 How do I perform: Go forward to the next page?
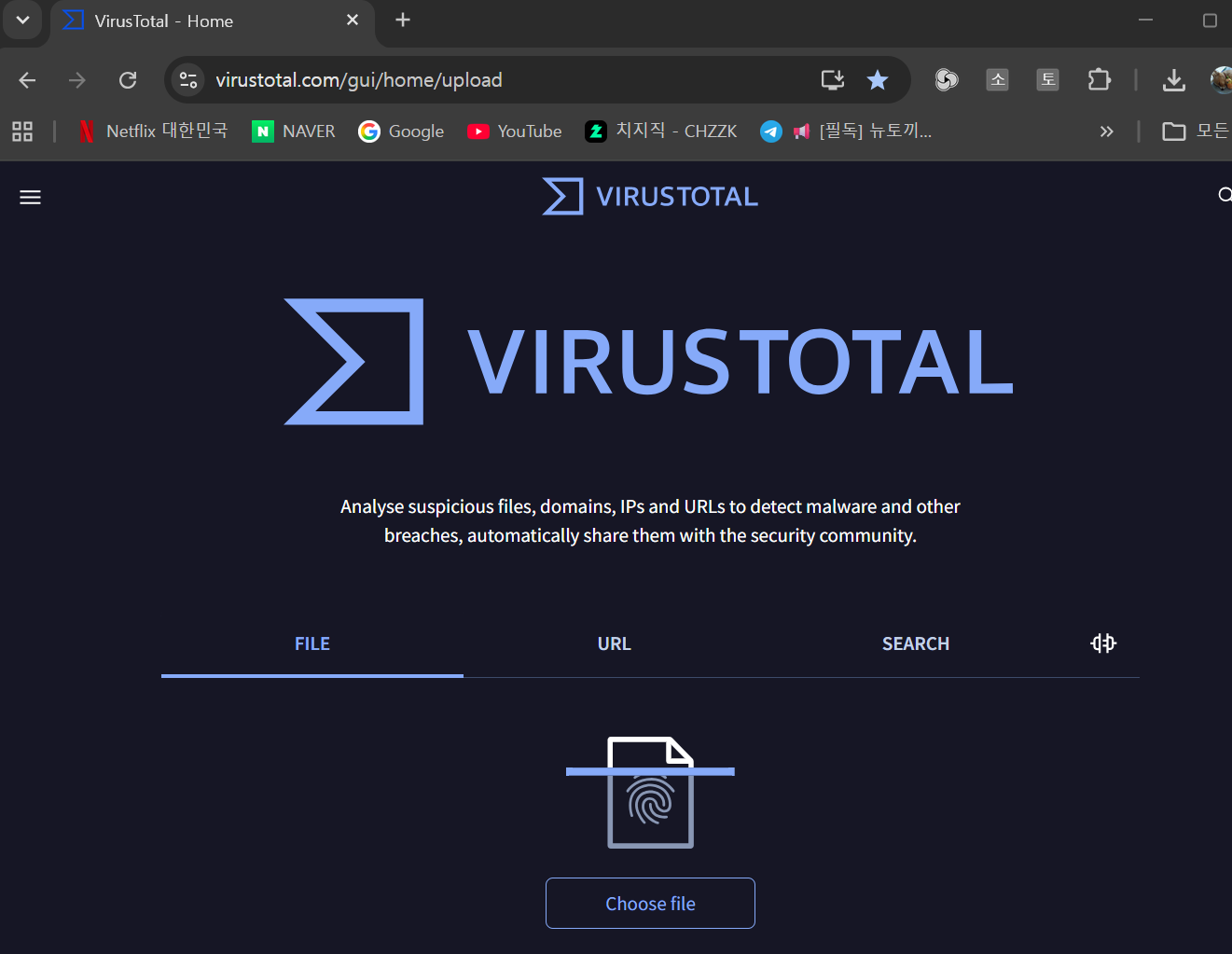coord(77,80)
